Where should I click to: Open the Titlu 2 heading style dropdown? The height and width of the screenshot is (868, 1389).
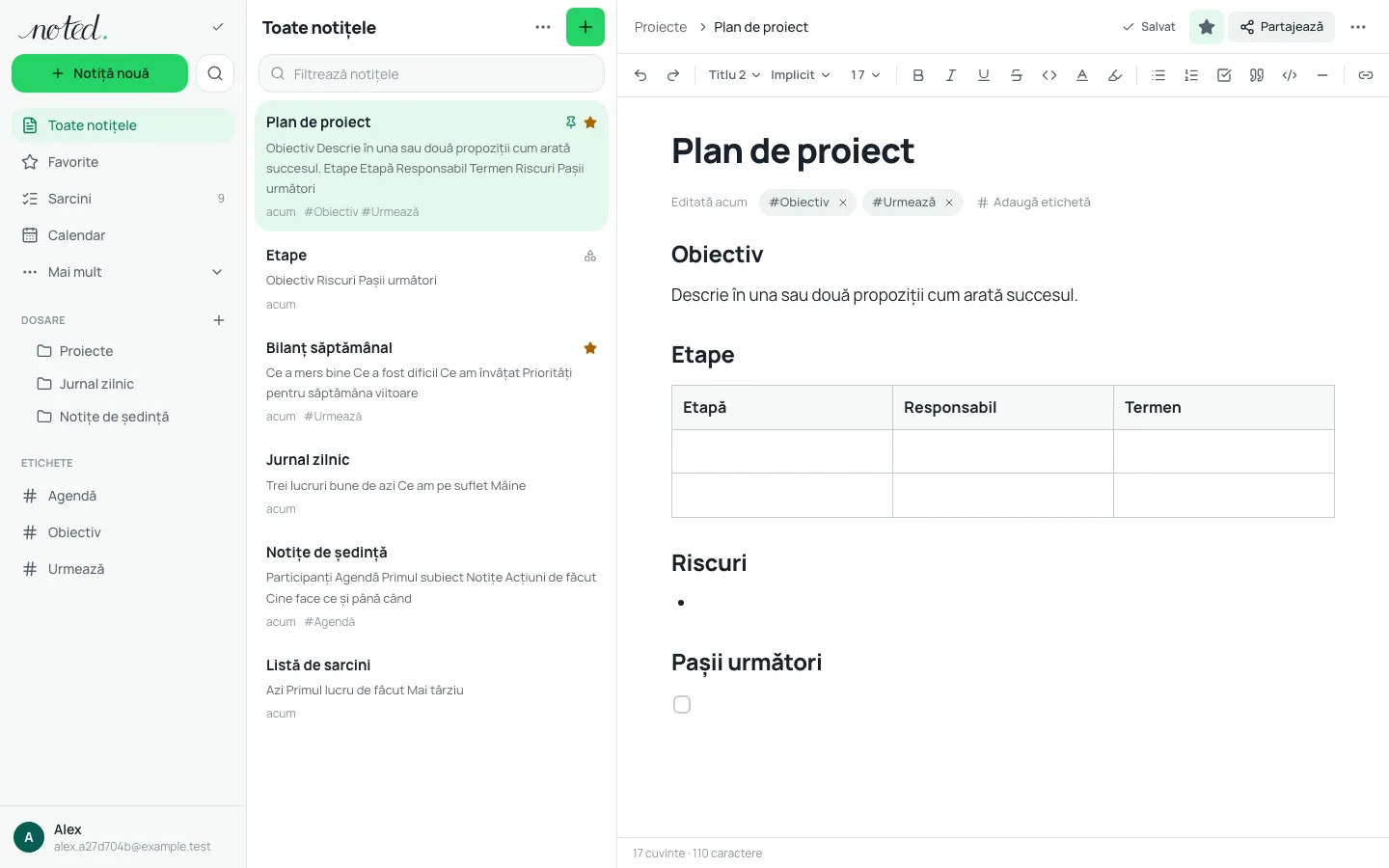tap(734, 75)
